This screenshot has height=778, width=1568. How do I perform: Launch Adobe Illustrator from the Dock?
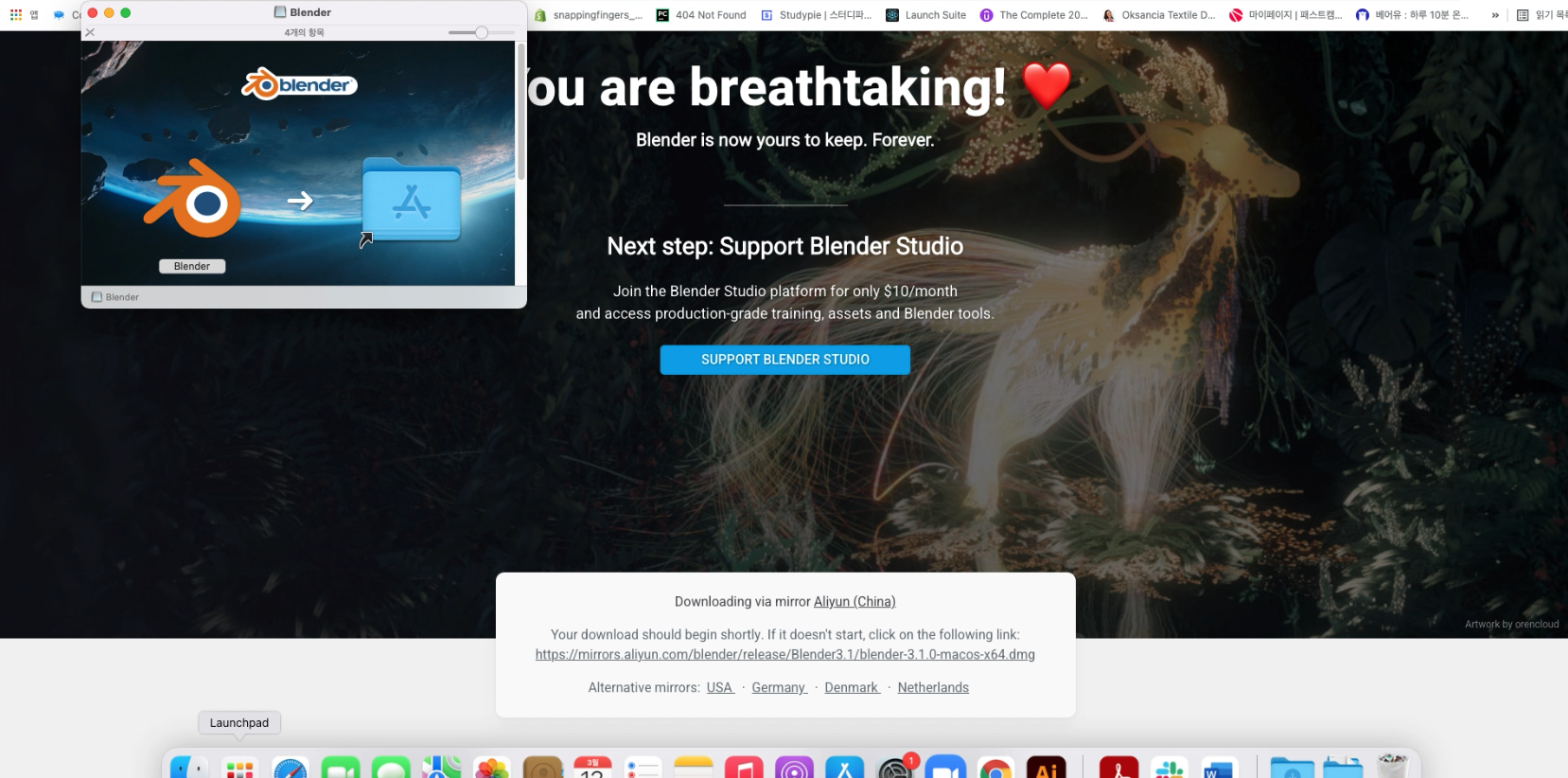point(1047,767)
